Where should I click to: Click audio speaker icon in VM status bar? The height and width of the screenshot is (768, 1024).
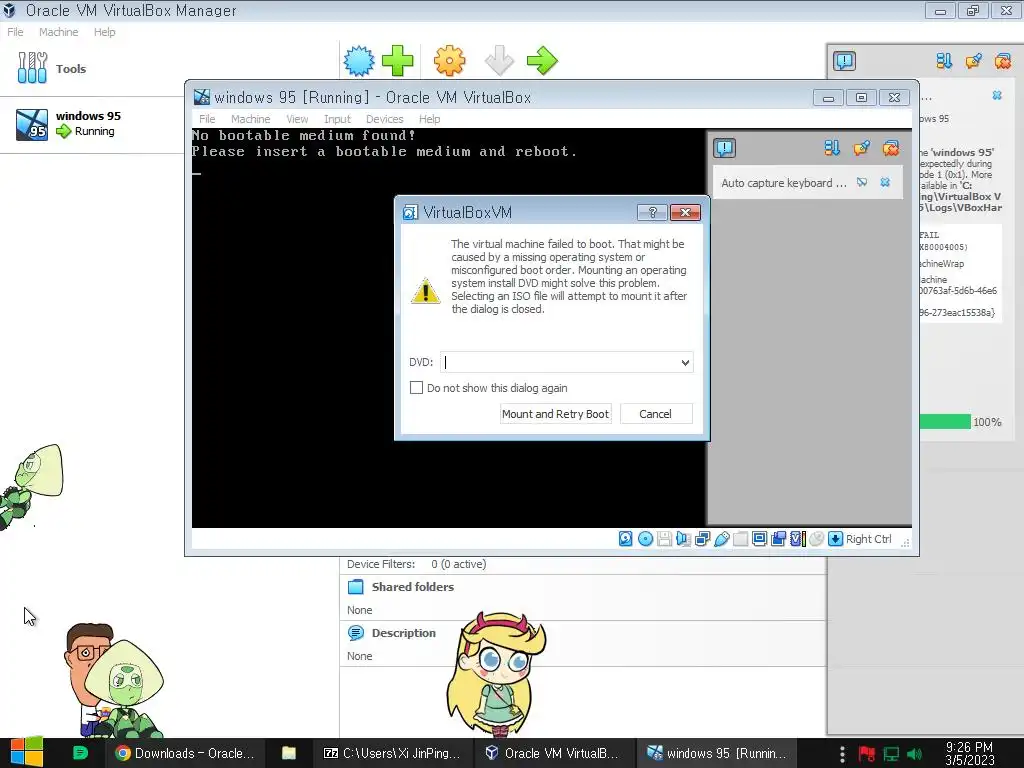pyautogui.click(x=683, y=539)
